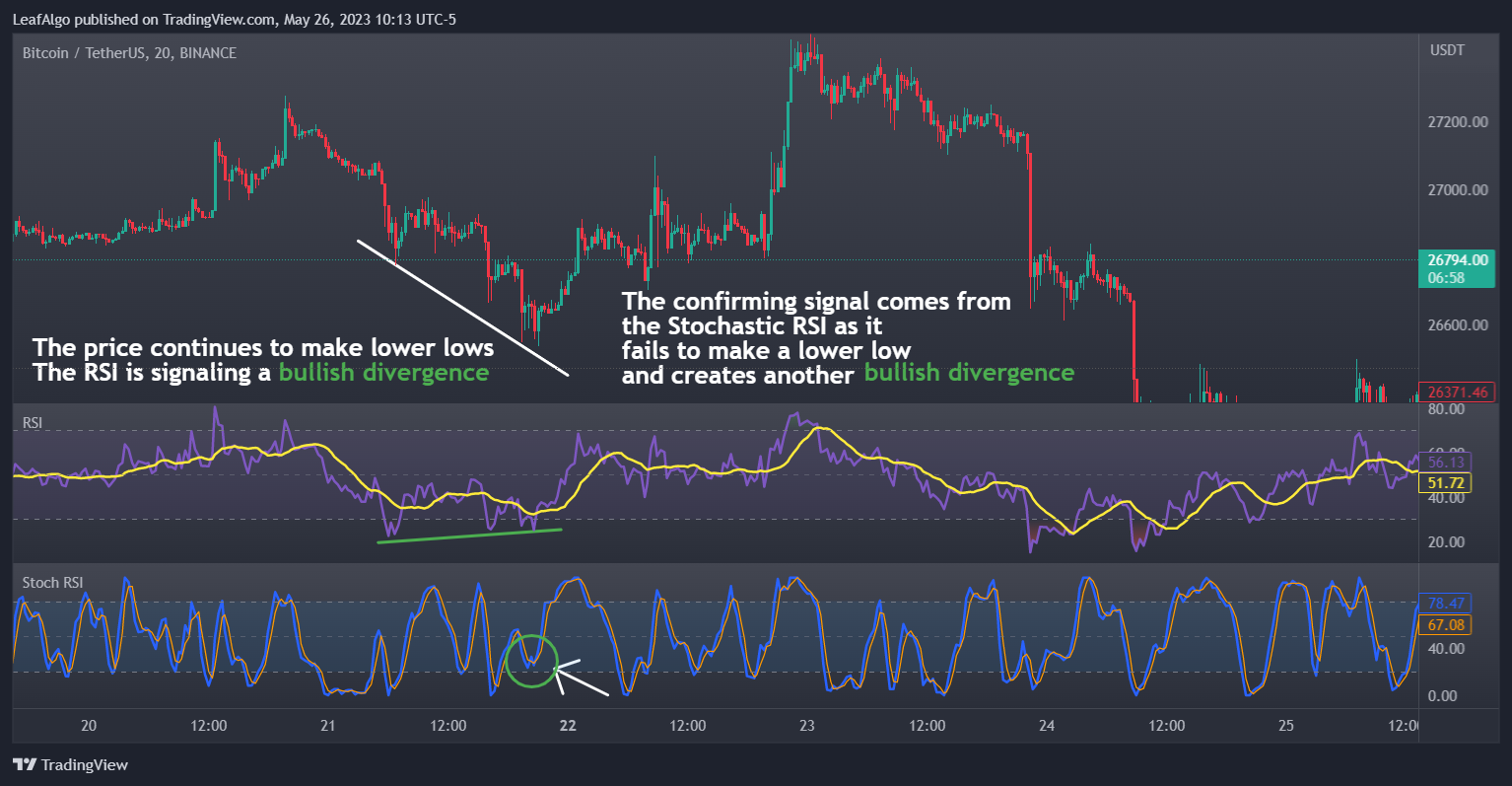Click the 'Bitcoin / TetherUS, 20, BINANCE' chart title
The height and width of the screenshot is (786, 1512).
(x=129, y=53)
